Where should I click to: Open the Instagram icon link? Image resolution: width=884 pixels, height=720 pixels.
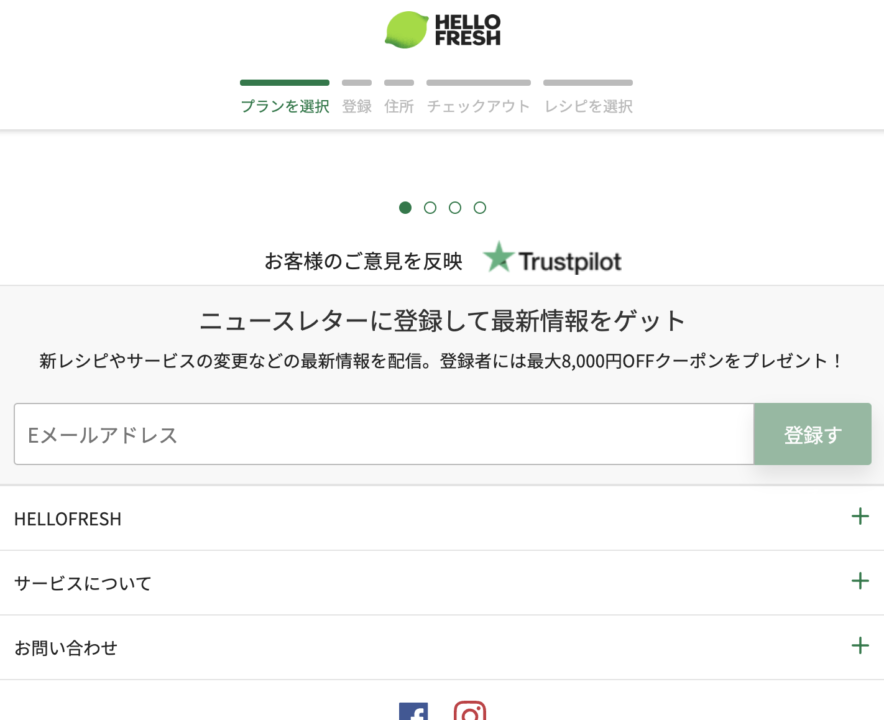[470, 712]
